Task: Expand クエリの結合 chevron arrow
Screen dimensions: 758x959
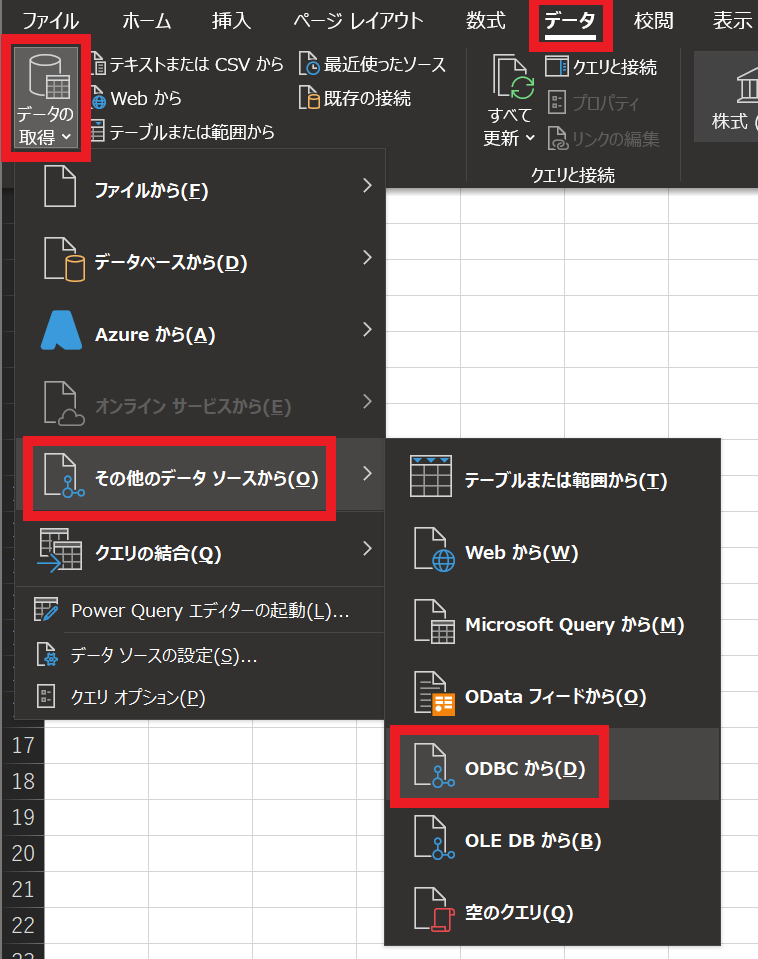Action: point(367,549)
